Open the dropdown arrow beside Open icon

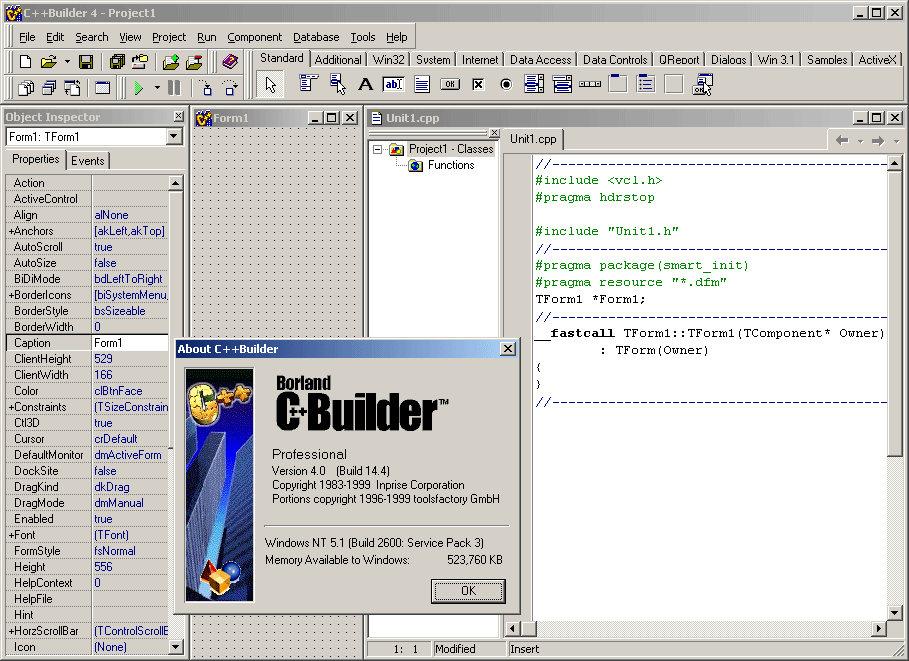[x=67, y=61]
